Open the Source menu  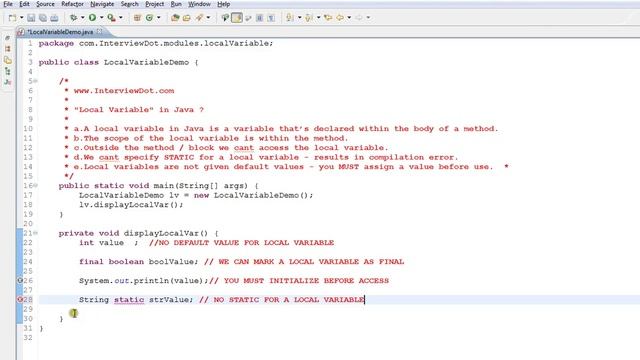tap(45, 4)
